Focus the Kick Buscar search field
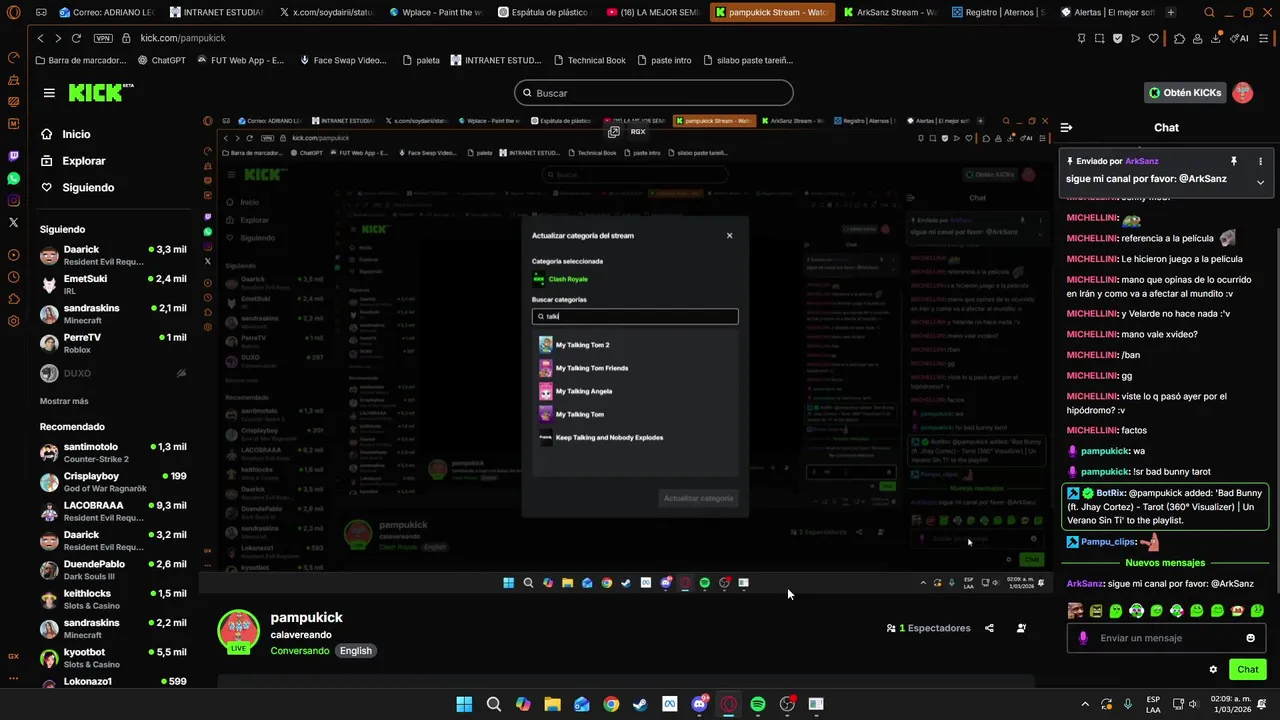This screenshot has width=1280, height=720. pos(654,93)
